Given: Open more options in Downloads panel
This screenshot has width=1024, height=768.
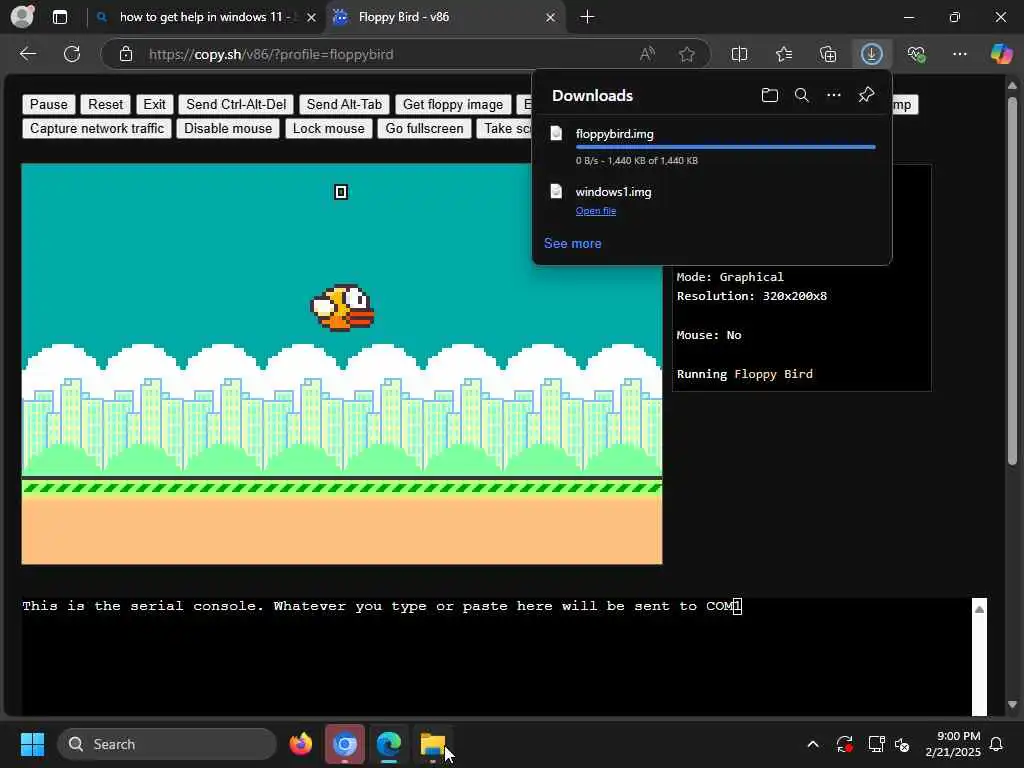Looking at the screenshot, I should (x=834, y=95).
